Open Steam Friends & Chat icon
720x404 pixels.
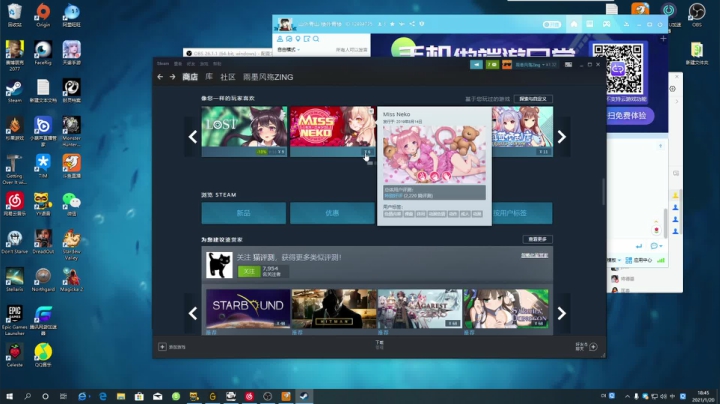593,347
